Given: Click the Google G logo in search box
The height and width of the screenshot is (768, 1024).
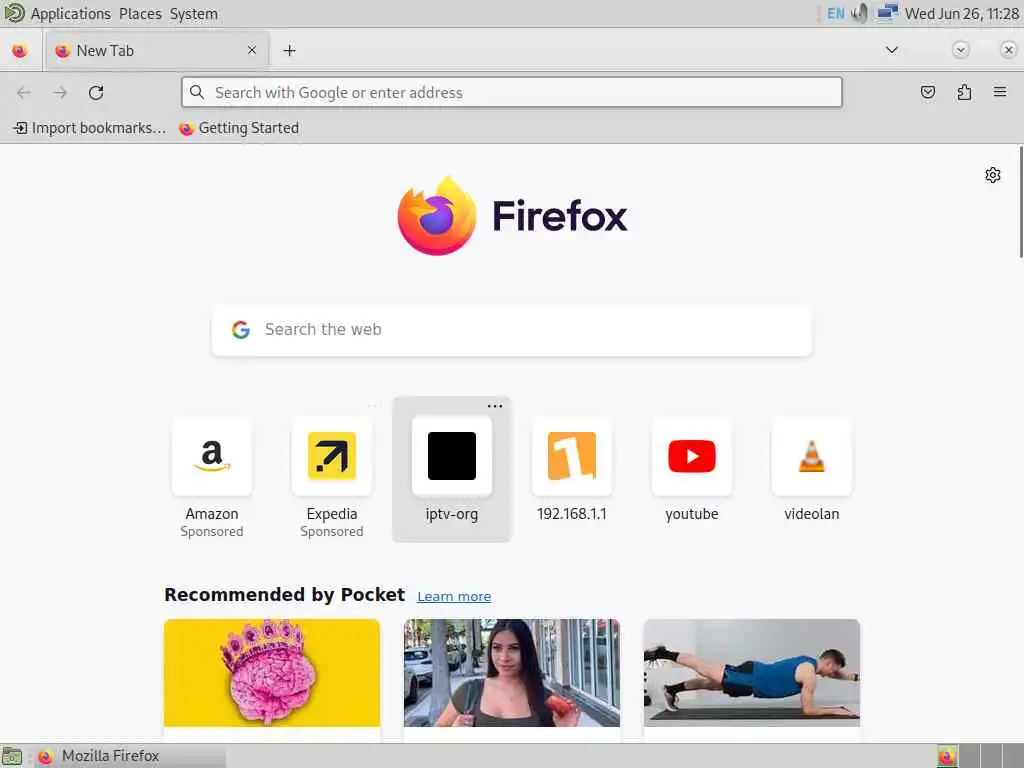Looking at the screenshot, I should (x=241, y=330).
